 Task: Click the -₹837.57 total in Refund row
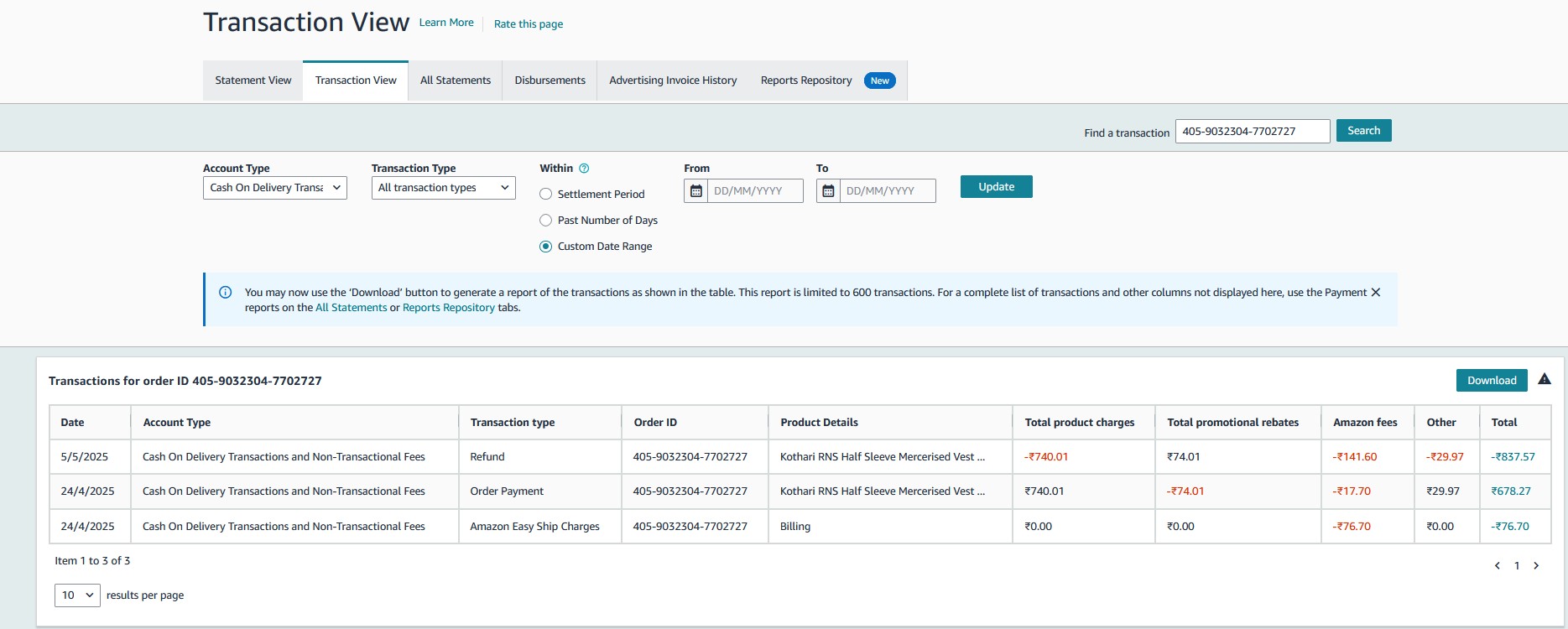point(1513,457)
